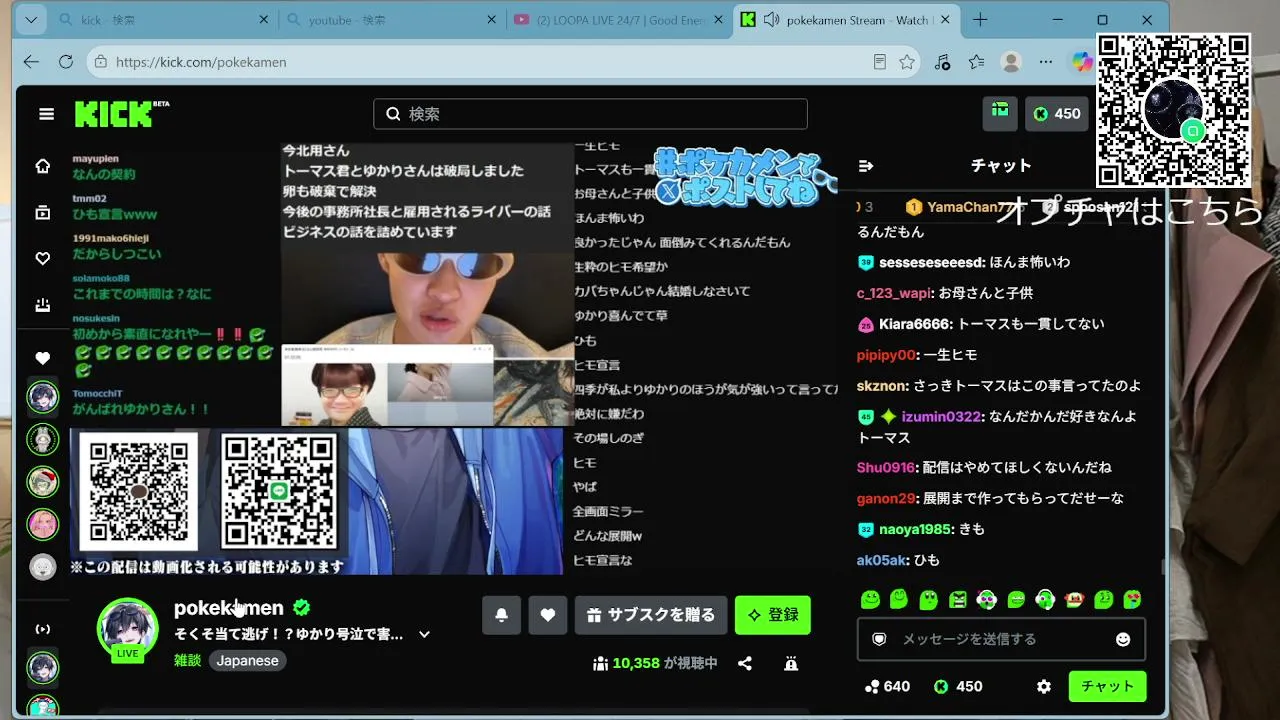This screenshot has width=1280, height=720.
Task: Close the 'kick - 検索' tab
Action: (264, 20)
